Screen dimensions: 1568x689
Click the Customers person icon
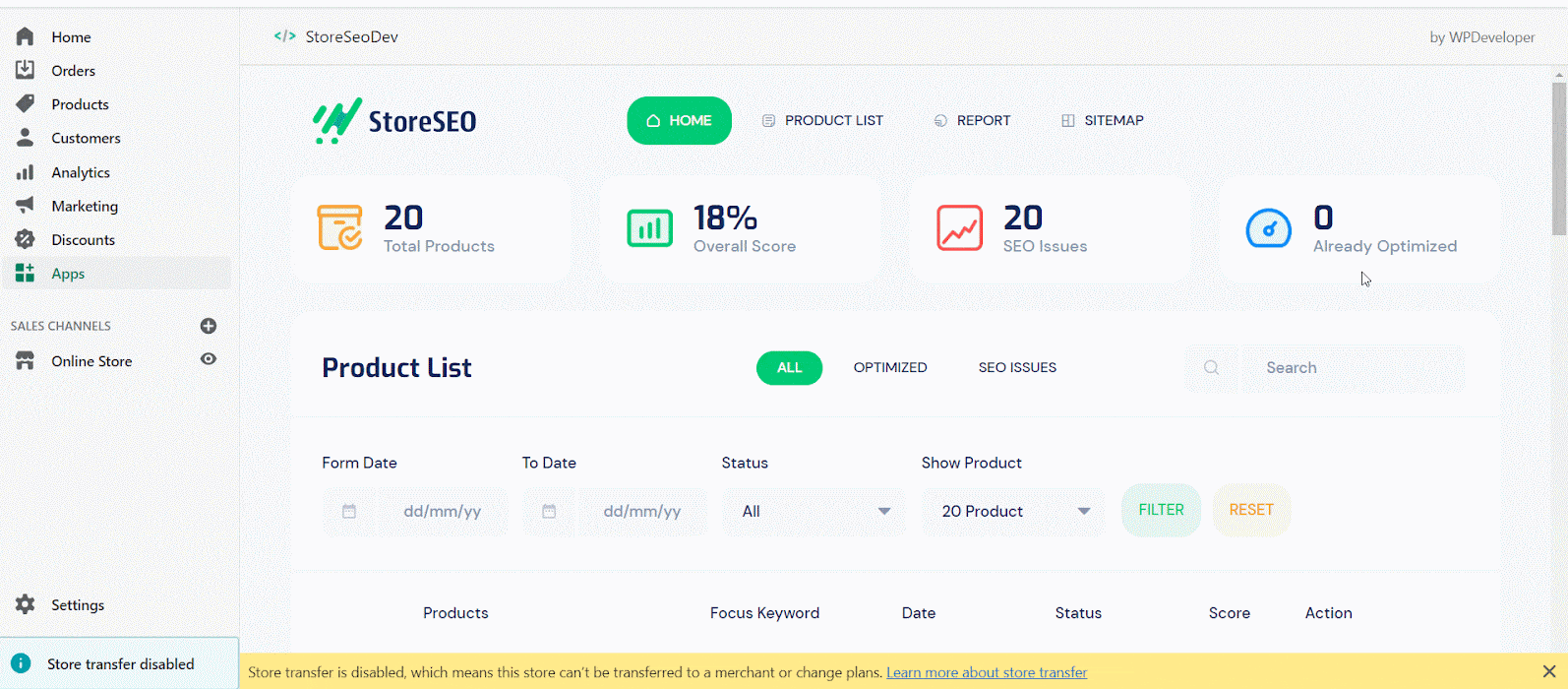[x=26, y=138]
